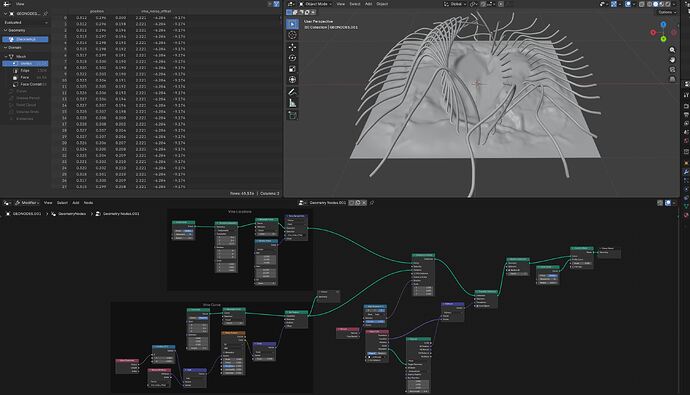Click the red X axis gizmo

coord(653,32)
